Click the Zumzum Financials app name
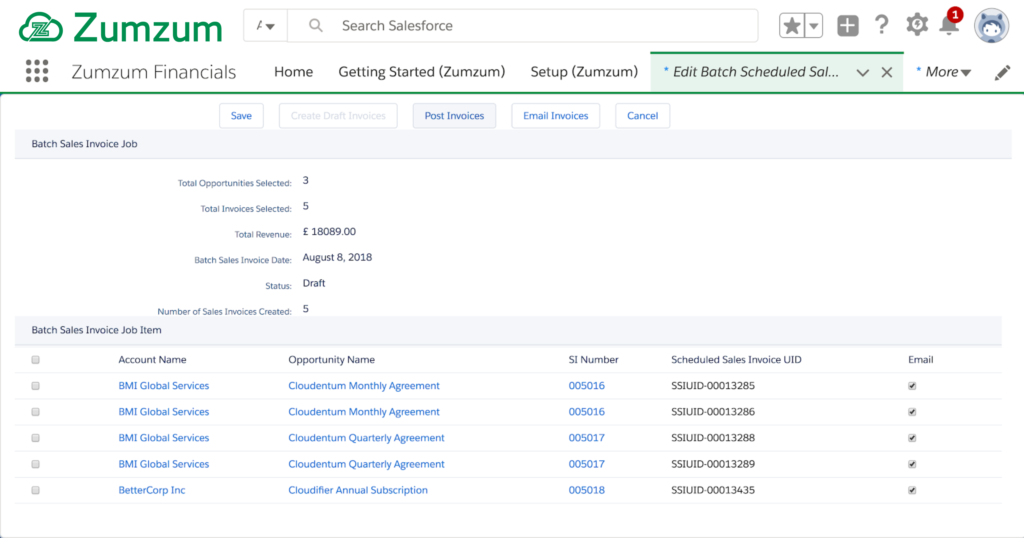The image size is (1024, 538). 153,72
